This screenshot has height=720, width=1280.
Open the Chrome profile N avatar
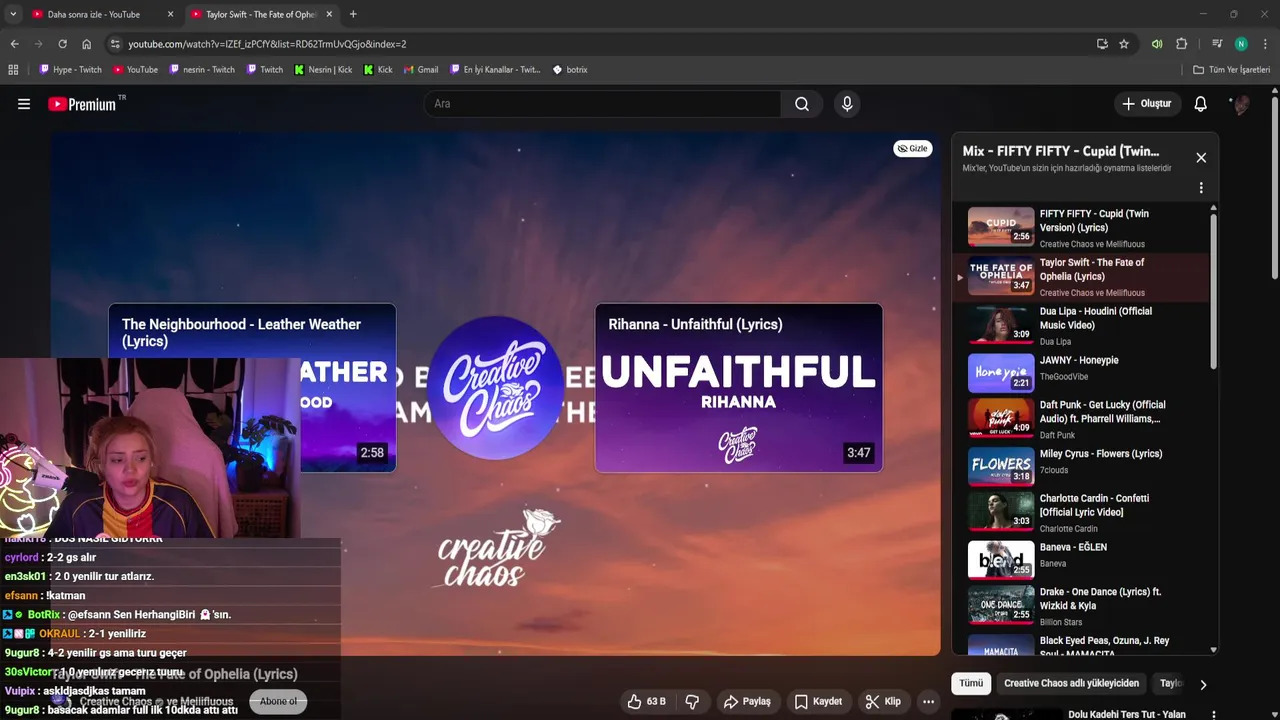coord(1241,44)
